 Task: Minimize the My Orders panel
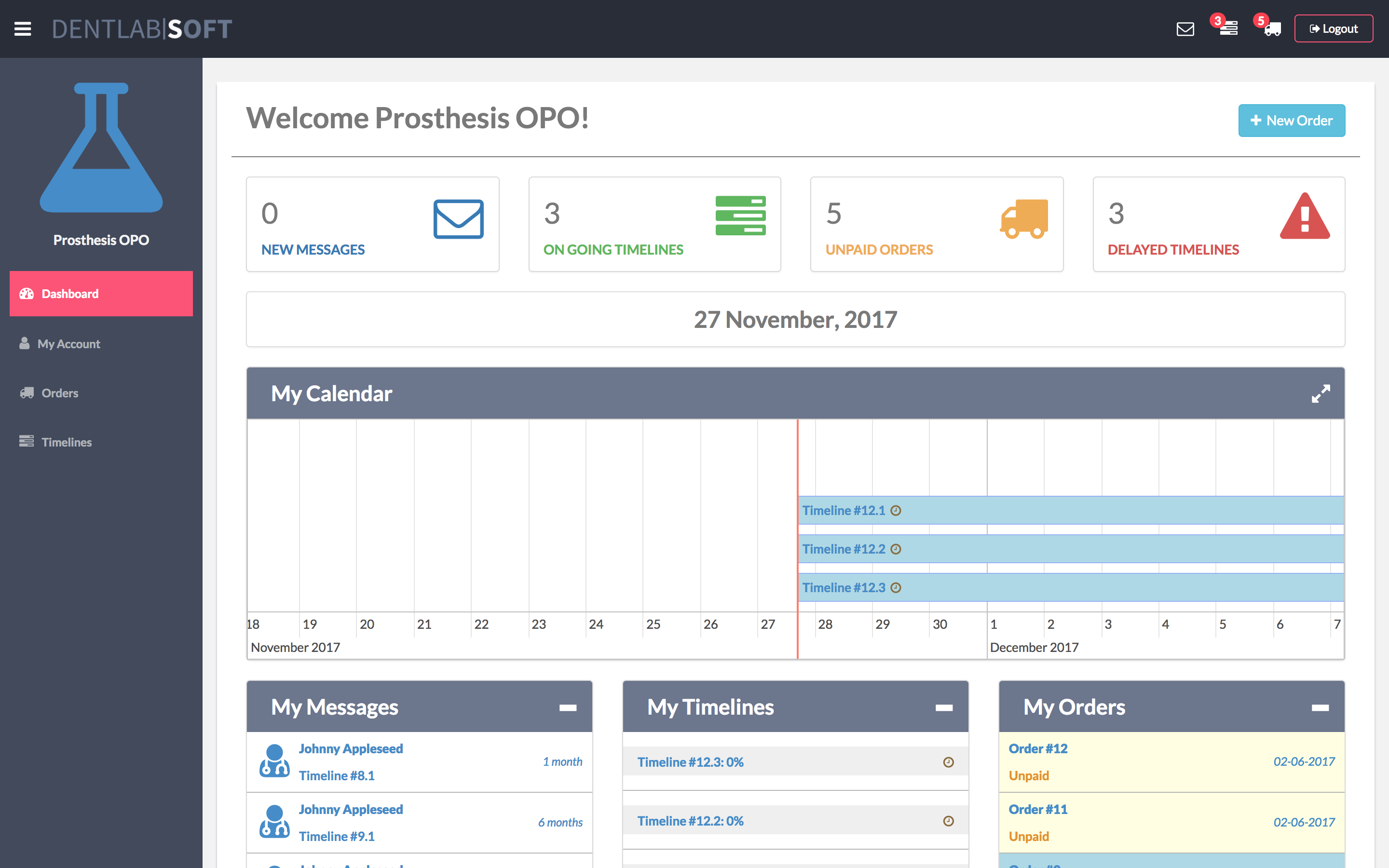click(x=1320, y=707)
